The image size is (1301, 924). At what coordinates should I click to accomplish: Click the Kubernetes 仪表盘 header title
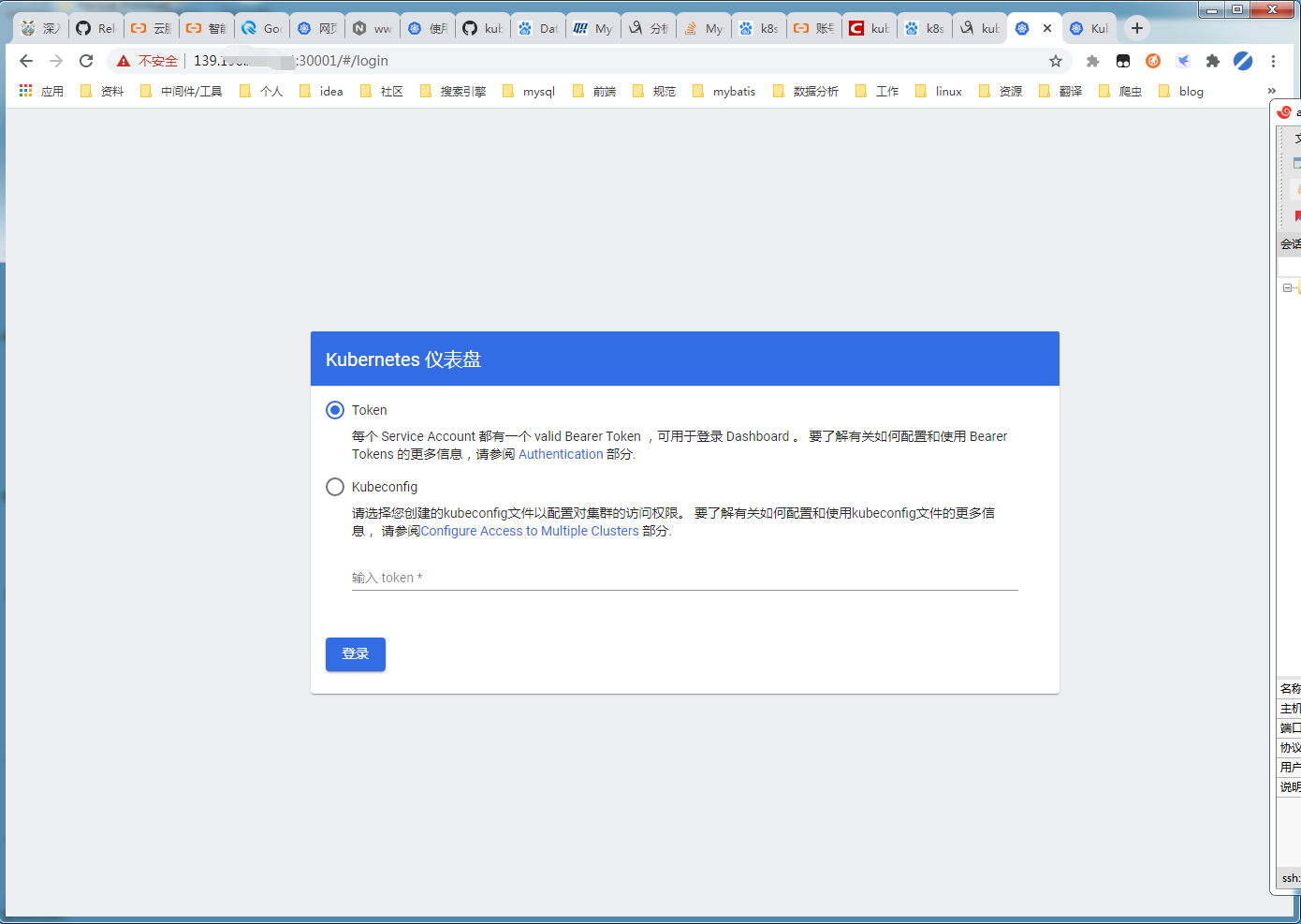[x=403, y=359]
